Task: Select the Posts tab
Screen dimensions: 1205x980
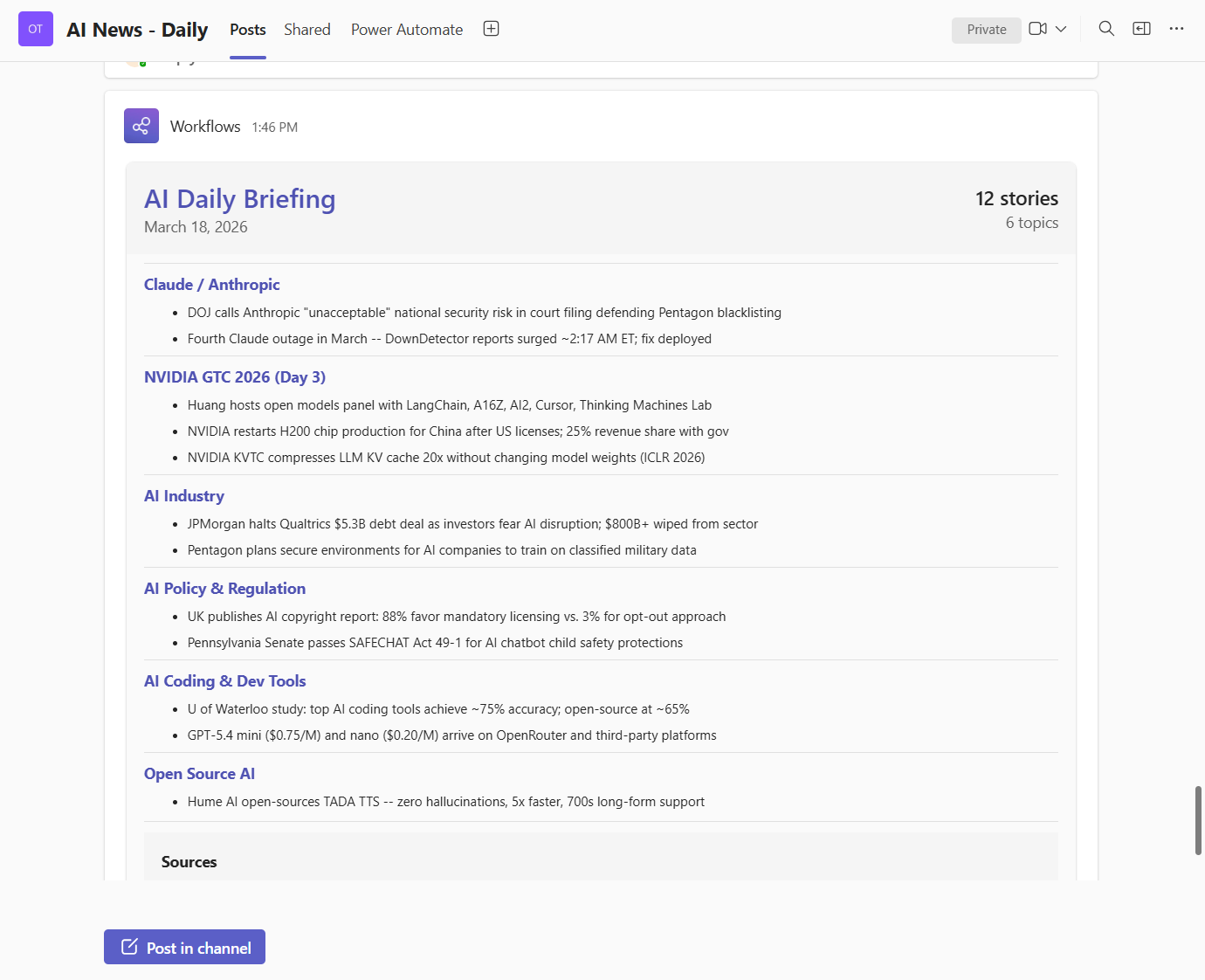Action: click(x=247, y=30)
